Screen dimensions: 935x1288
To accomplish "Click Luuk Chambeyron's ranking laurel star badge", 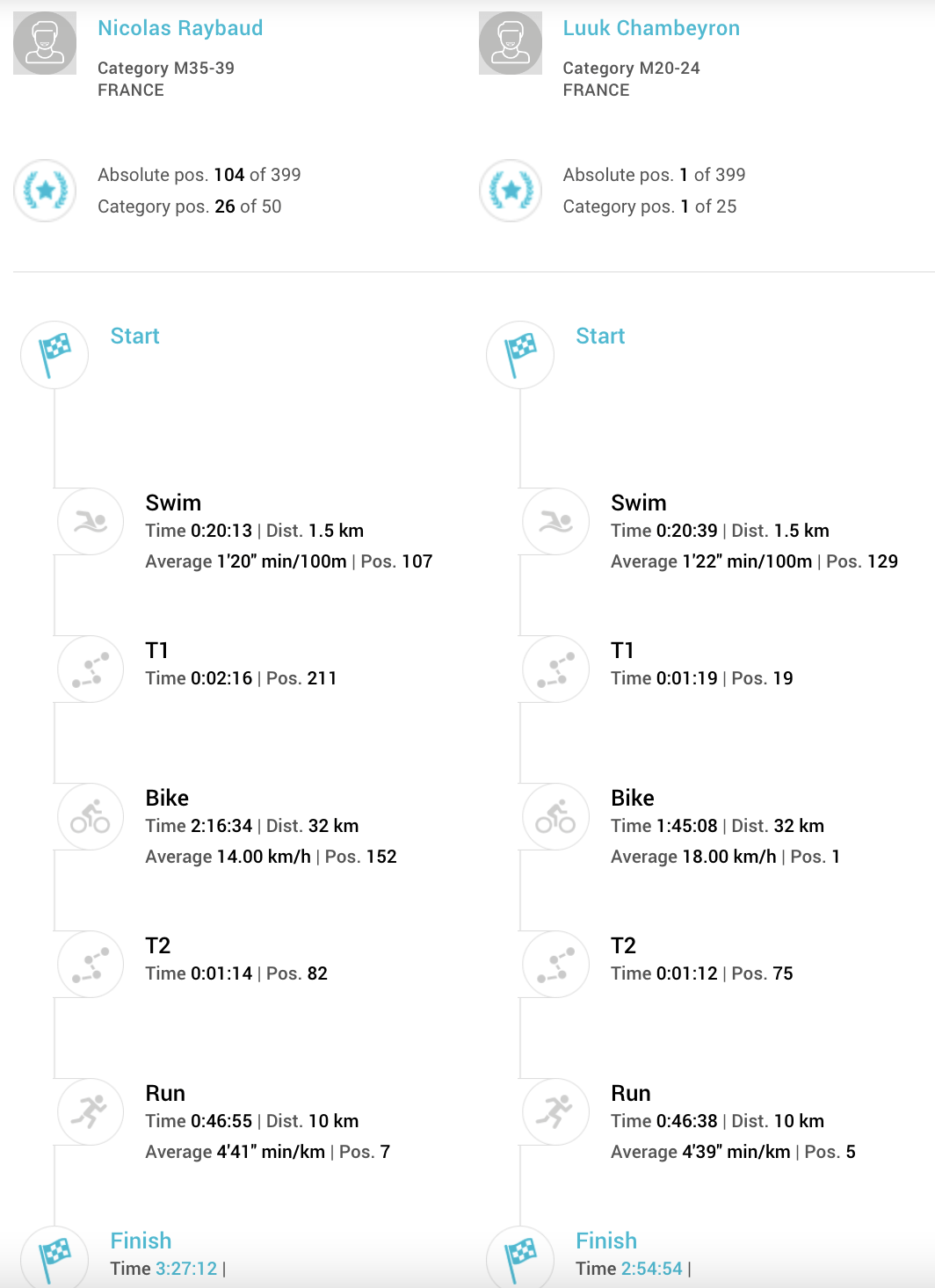I will [x=511, y=190].
